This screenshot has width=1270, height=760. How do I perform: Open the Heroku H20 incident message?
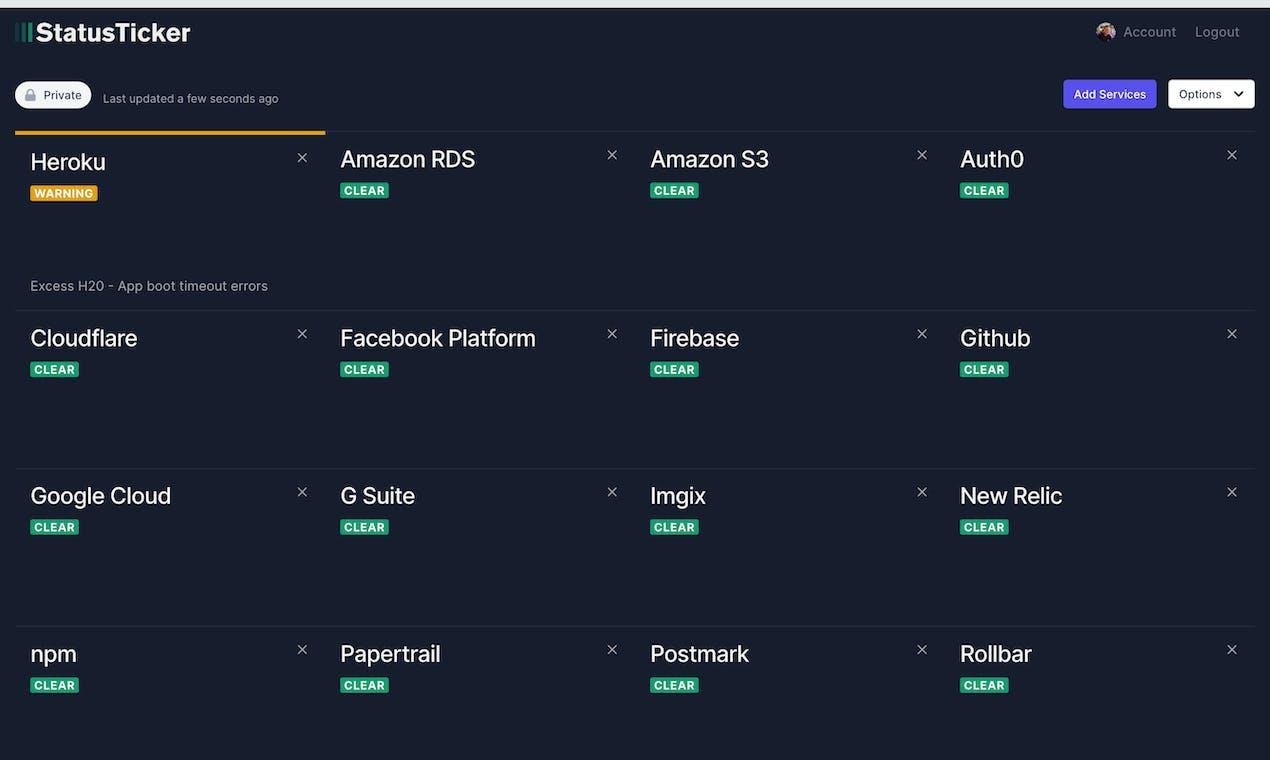[x=149, y=286]
